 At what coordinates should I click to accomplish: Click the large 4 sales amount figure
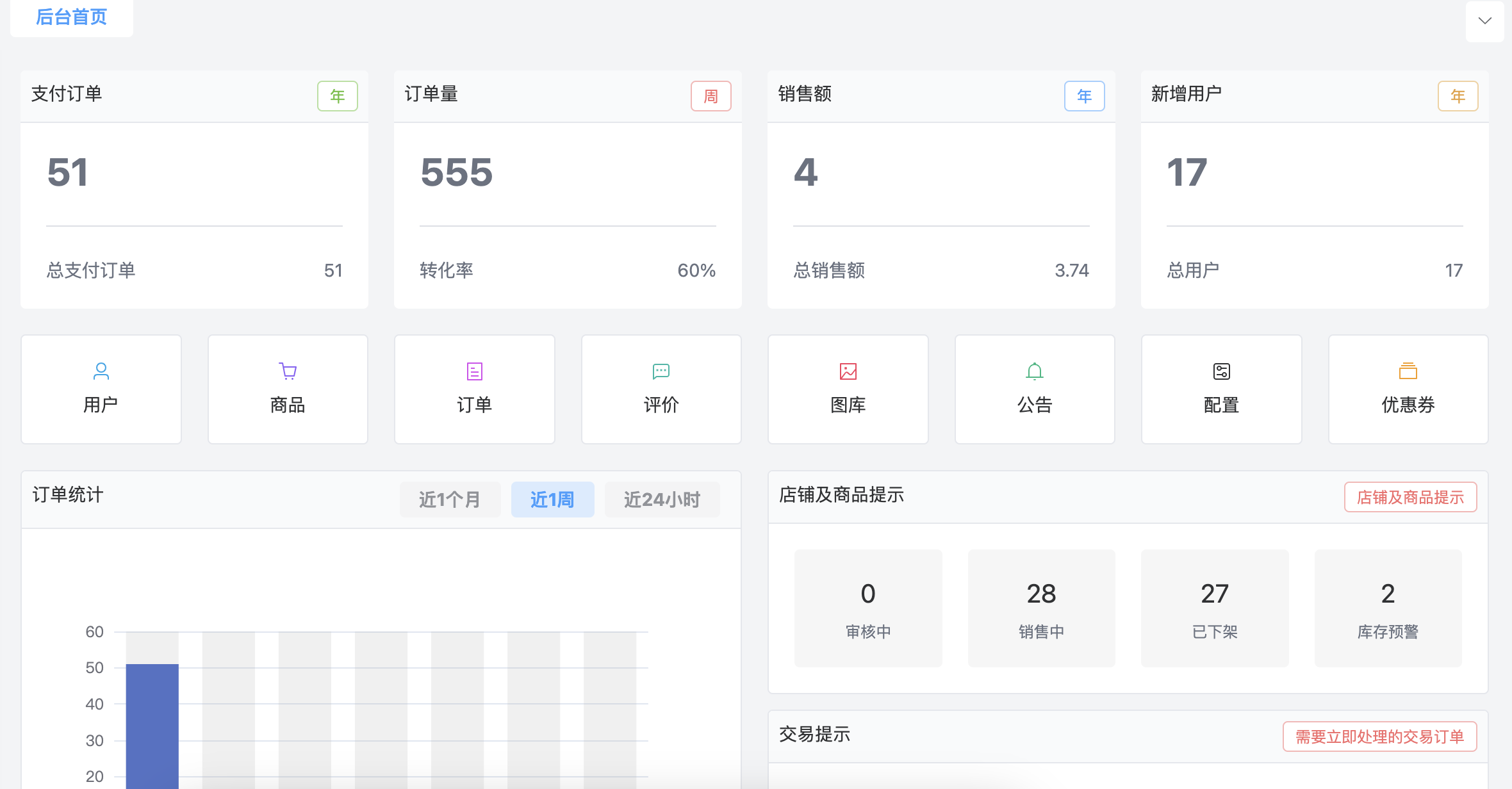[806, 172]
